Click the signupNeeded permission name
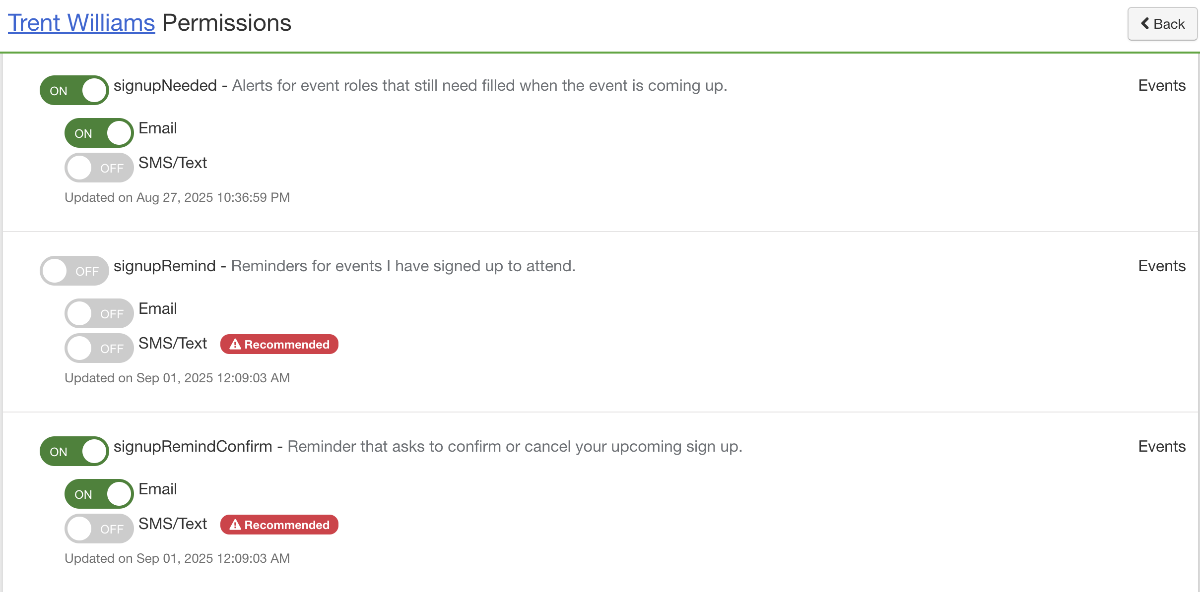This screenshot has width=1200, height=592. pyautogui.click(x=165, y=86)
